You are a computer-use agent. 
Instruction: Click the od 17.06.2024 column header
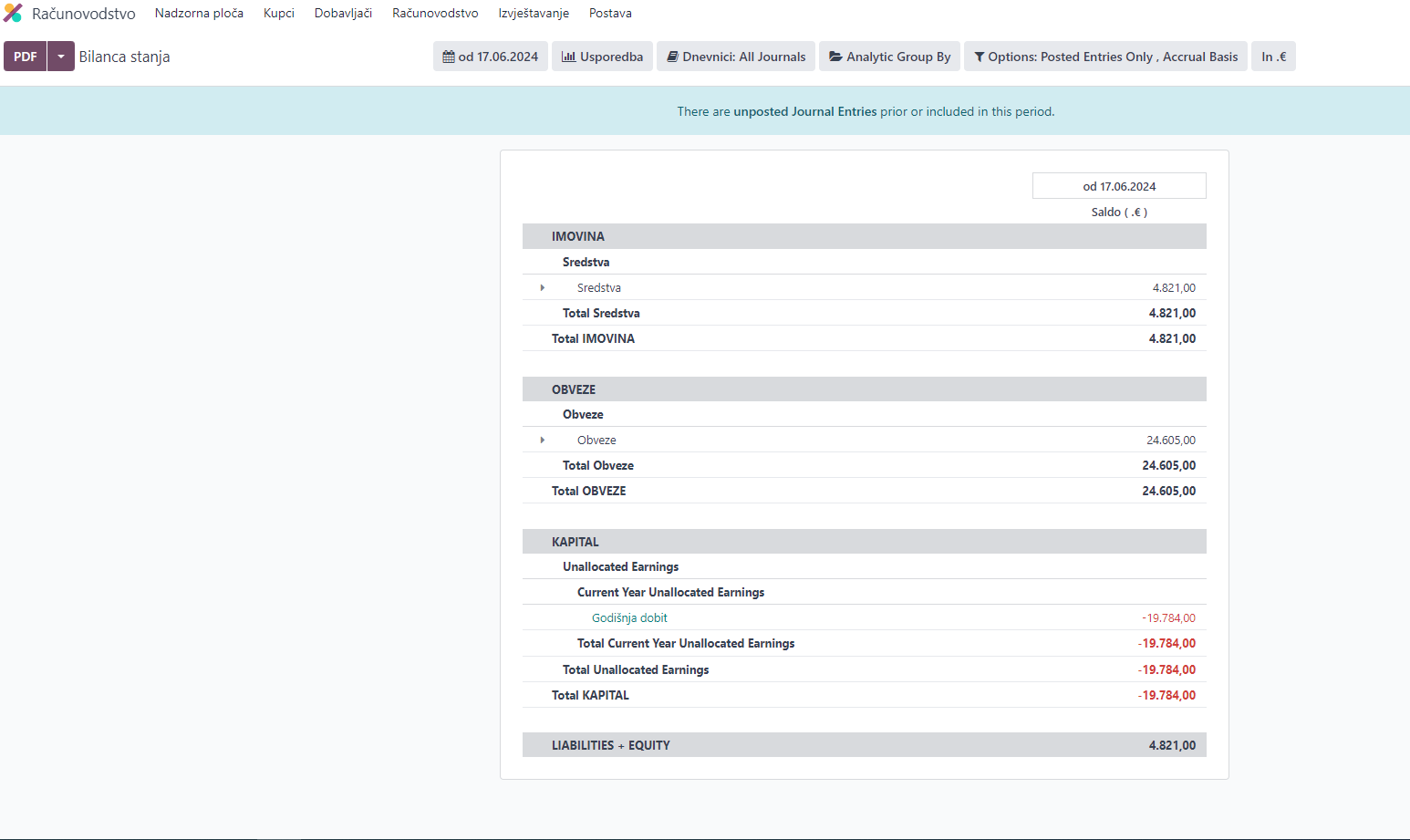(x=1119, y=186)
